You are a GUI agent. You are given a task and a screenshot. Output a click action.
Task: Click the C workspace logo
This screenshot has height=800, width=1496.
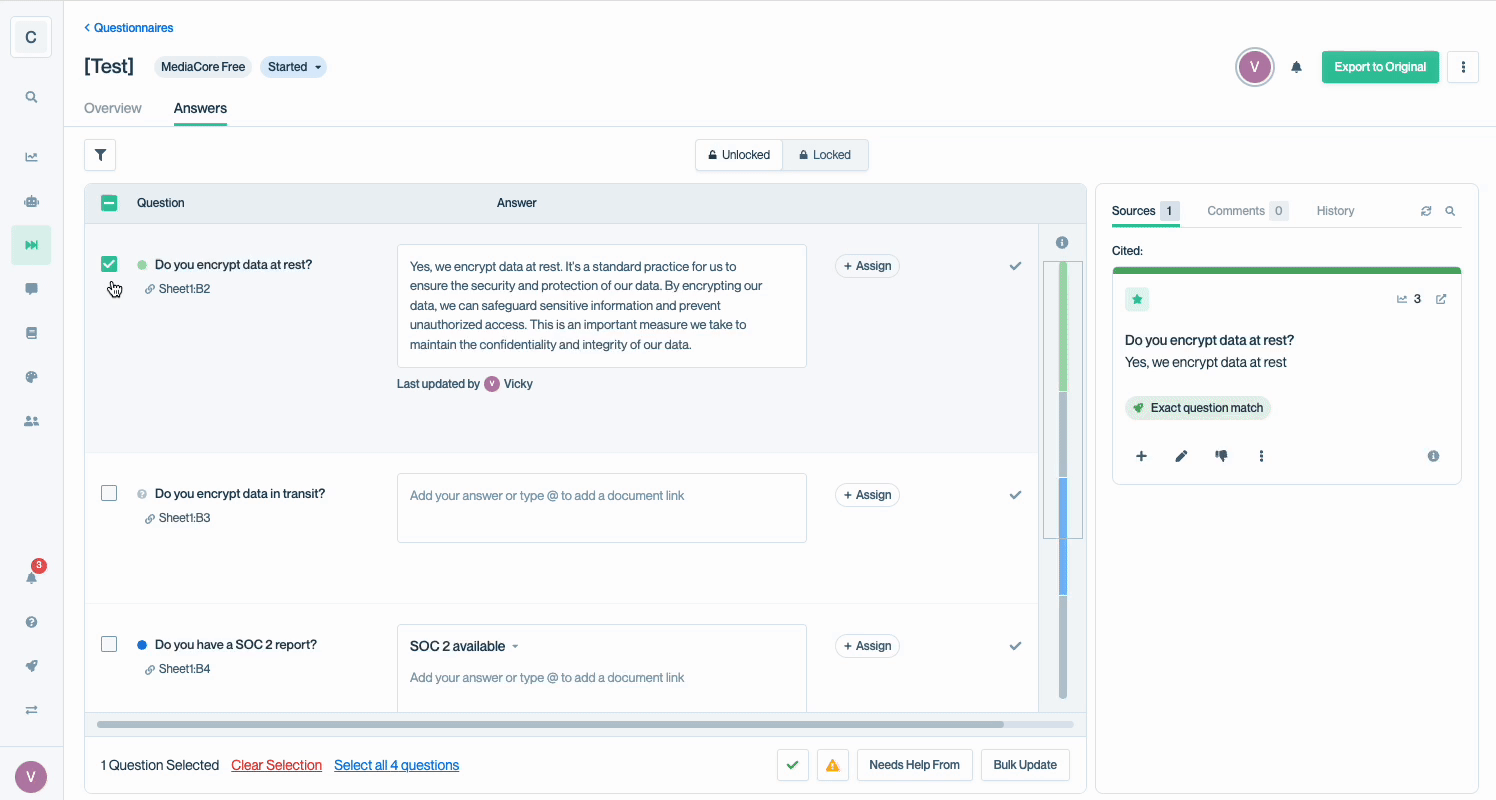[31, 38]
